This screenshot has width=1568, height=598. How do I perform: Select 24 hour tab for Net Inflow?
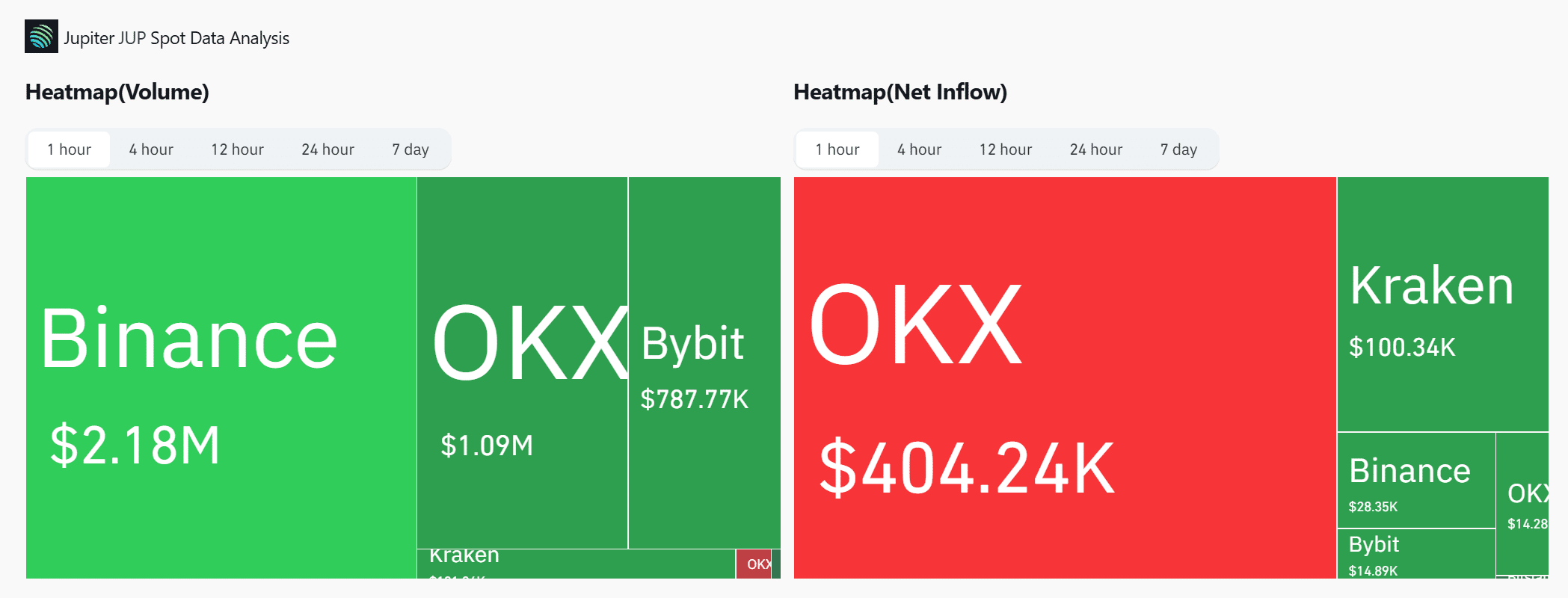pyautogui.click(x=1096, y=149)
